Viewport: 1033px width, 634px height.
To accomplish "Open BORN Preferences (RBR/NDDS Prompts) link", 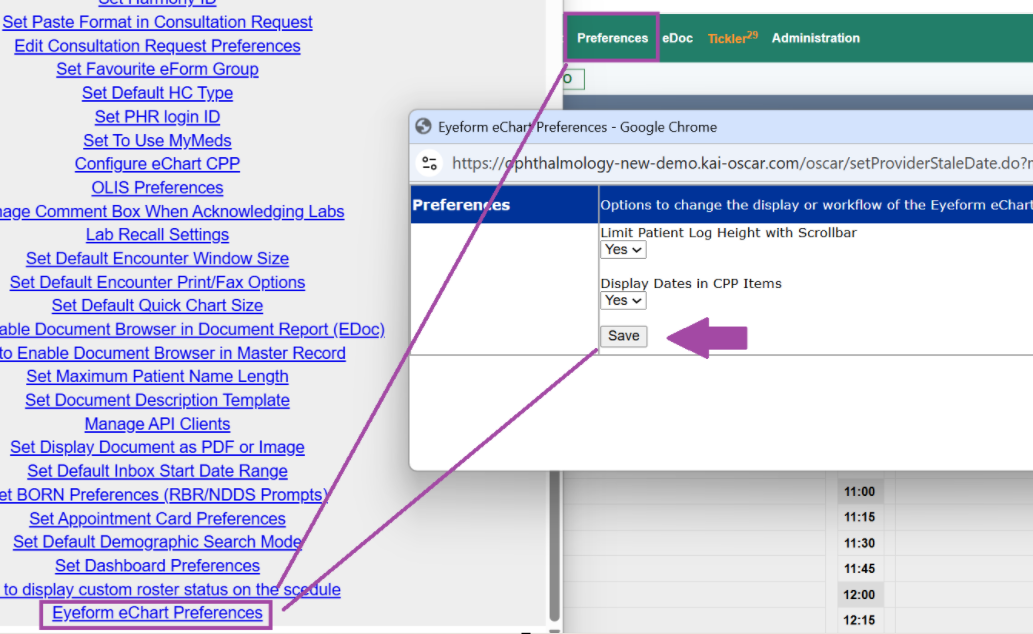I will coord(164,494).
